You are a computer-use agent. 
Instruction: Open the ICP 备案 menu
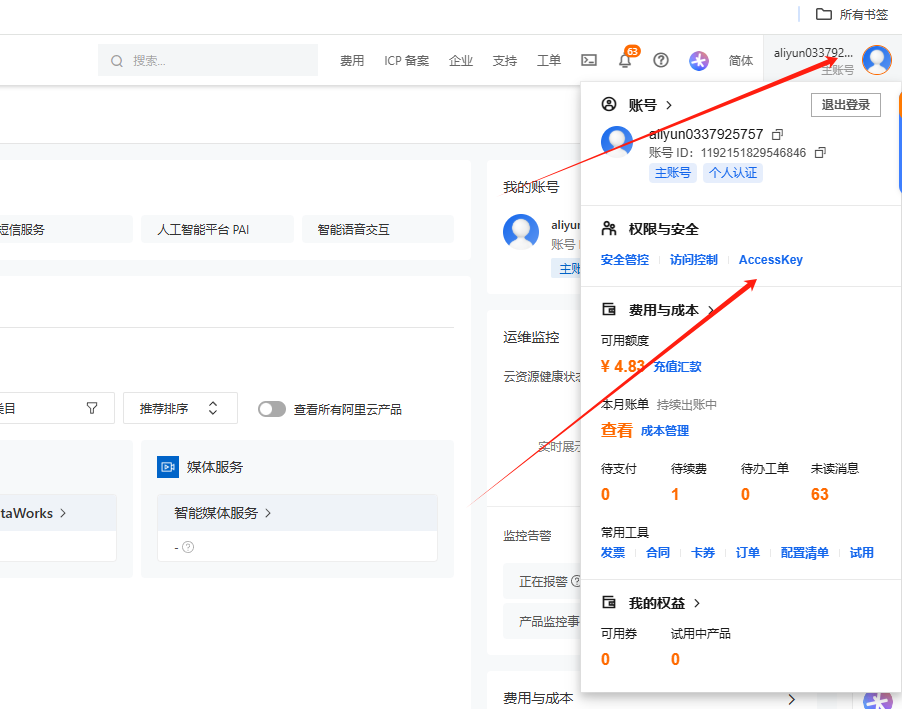pos(407,60)
